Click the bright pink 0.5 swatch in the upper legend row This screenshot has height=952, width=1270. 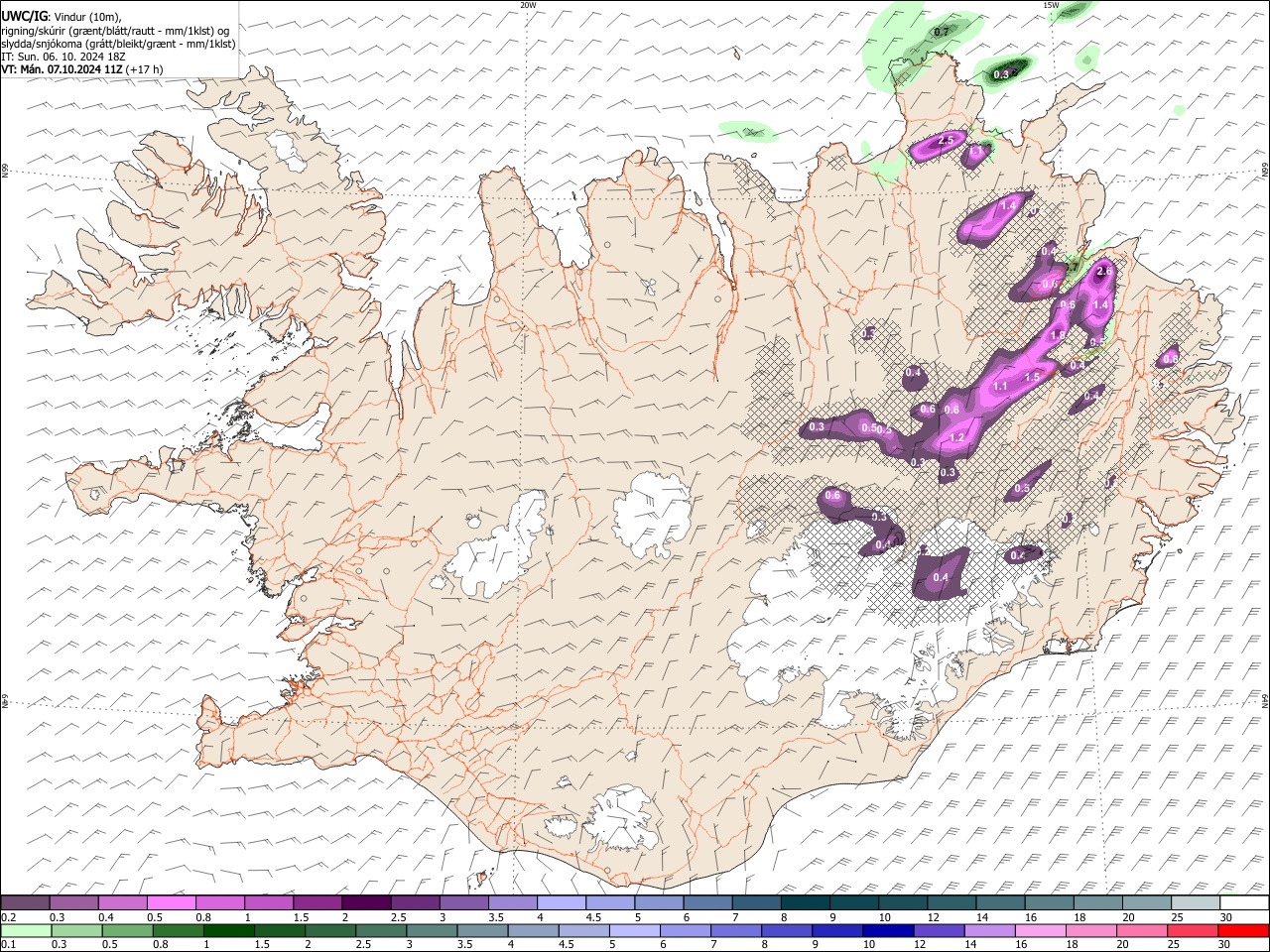(171, 903)
